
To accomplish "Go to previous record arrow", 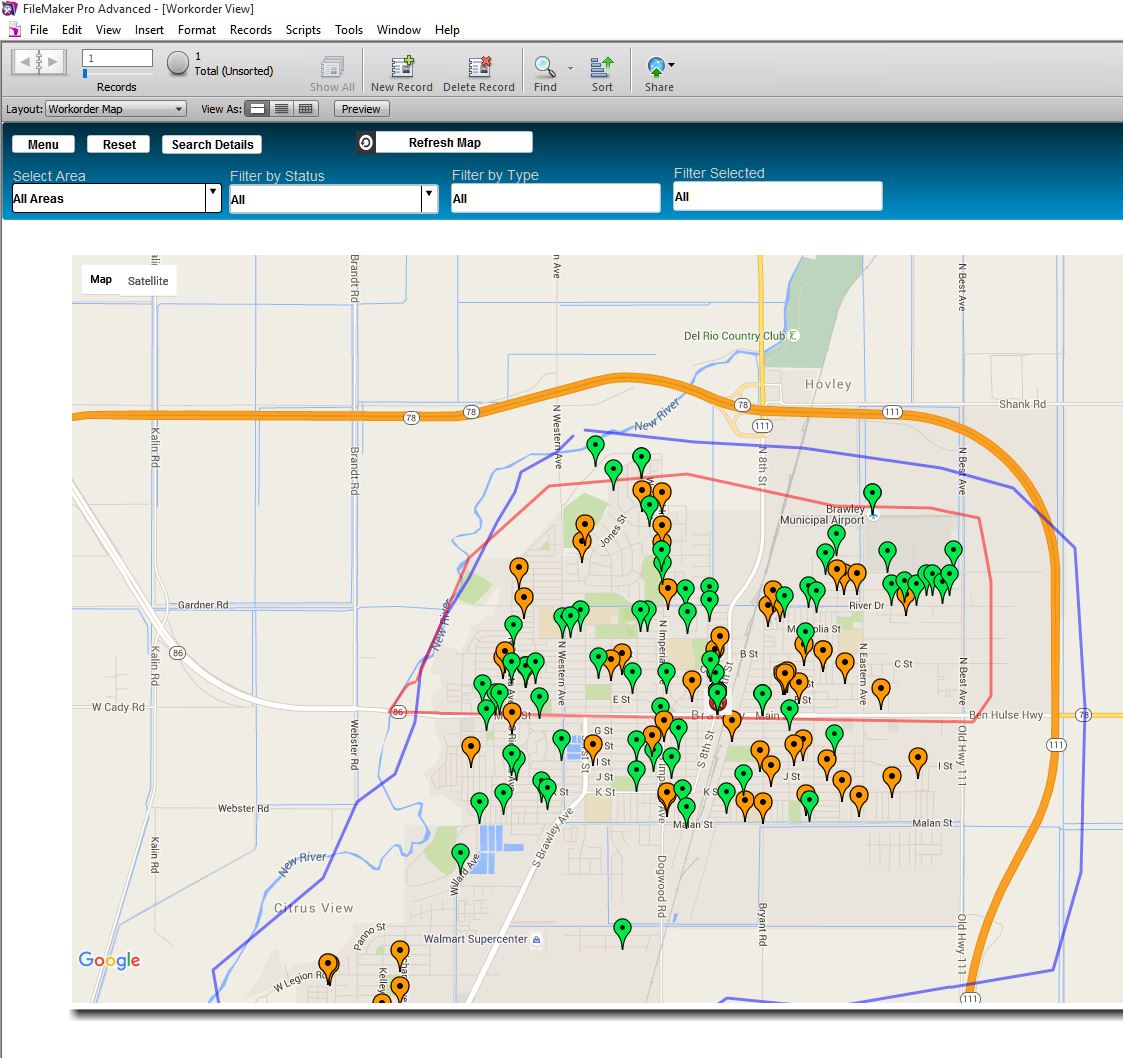I will pos(25,62).
